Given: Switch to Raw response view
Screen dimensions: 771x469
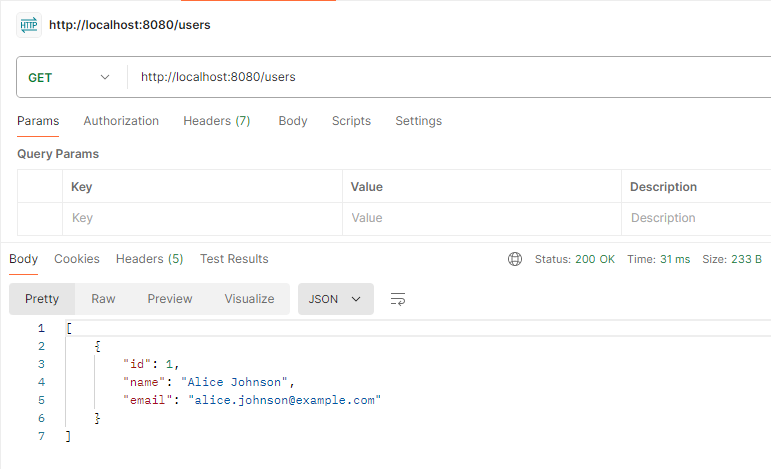Looking at the screenshot, I should [x=103, y=299].
